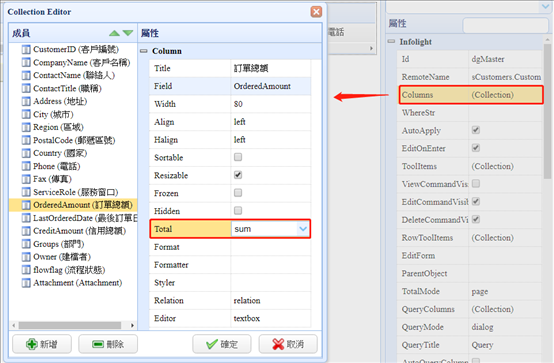Click the Relation value relation
Viewport: 554px width, 363px height.
click(x=247, y=300)
